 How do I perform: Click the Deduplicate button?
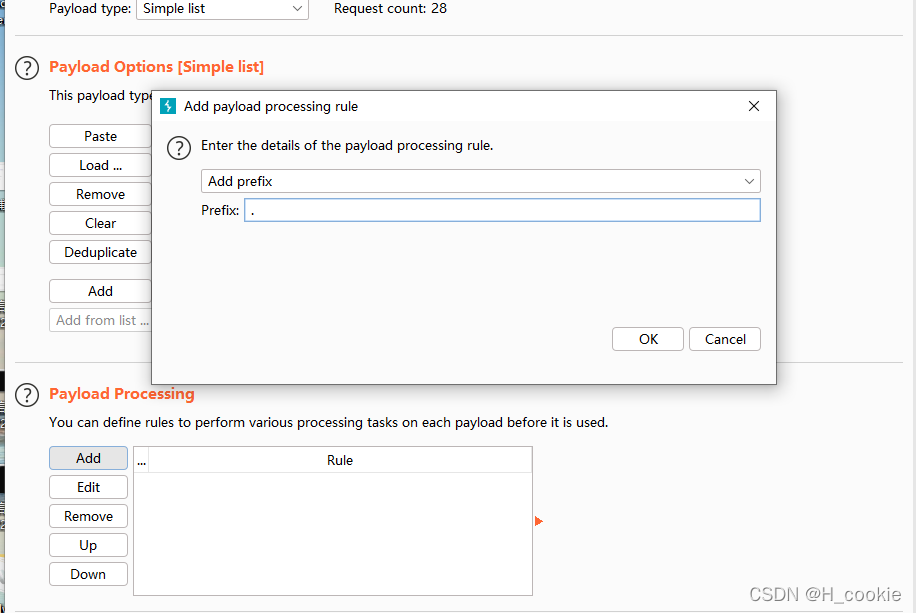[100, 252]
